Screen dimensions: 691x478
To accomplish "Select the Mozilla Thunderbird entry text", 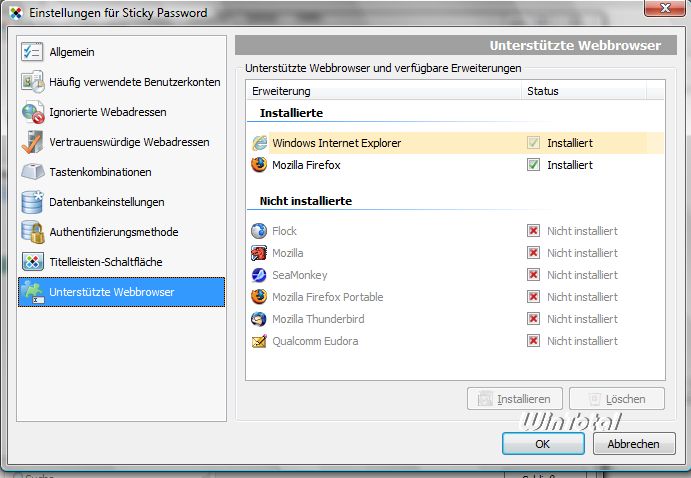I will pos(318,319).
